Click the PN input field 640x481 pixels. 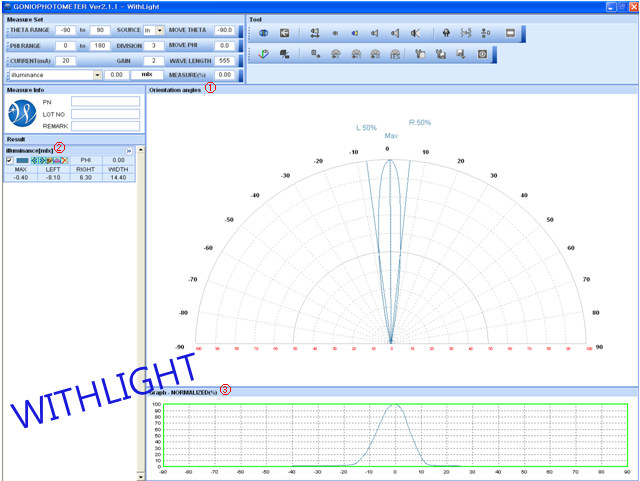click(105, 102)
